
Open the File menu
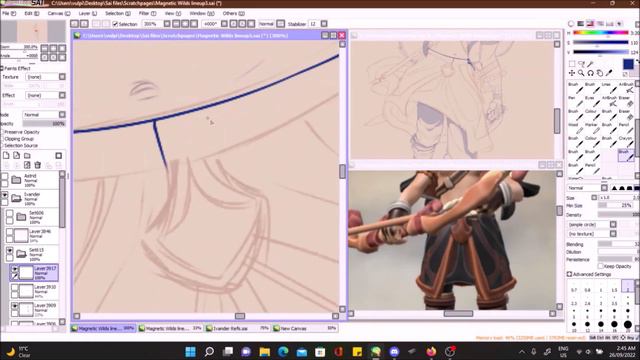[9, 13]
